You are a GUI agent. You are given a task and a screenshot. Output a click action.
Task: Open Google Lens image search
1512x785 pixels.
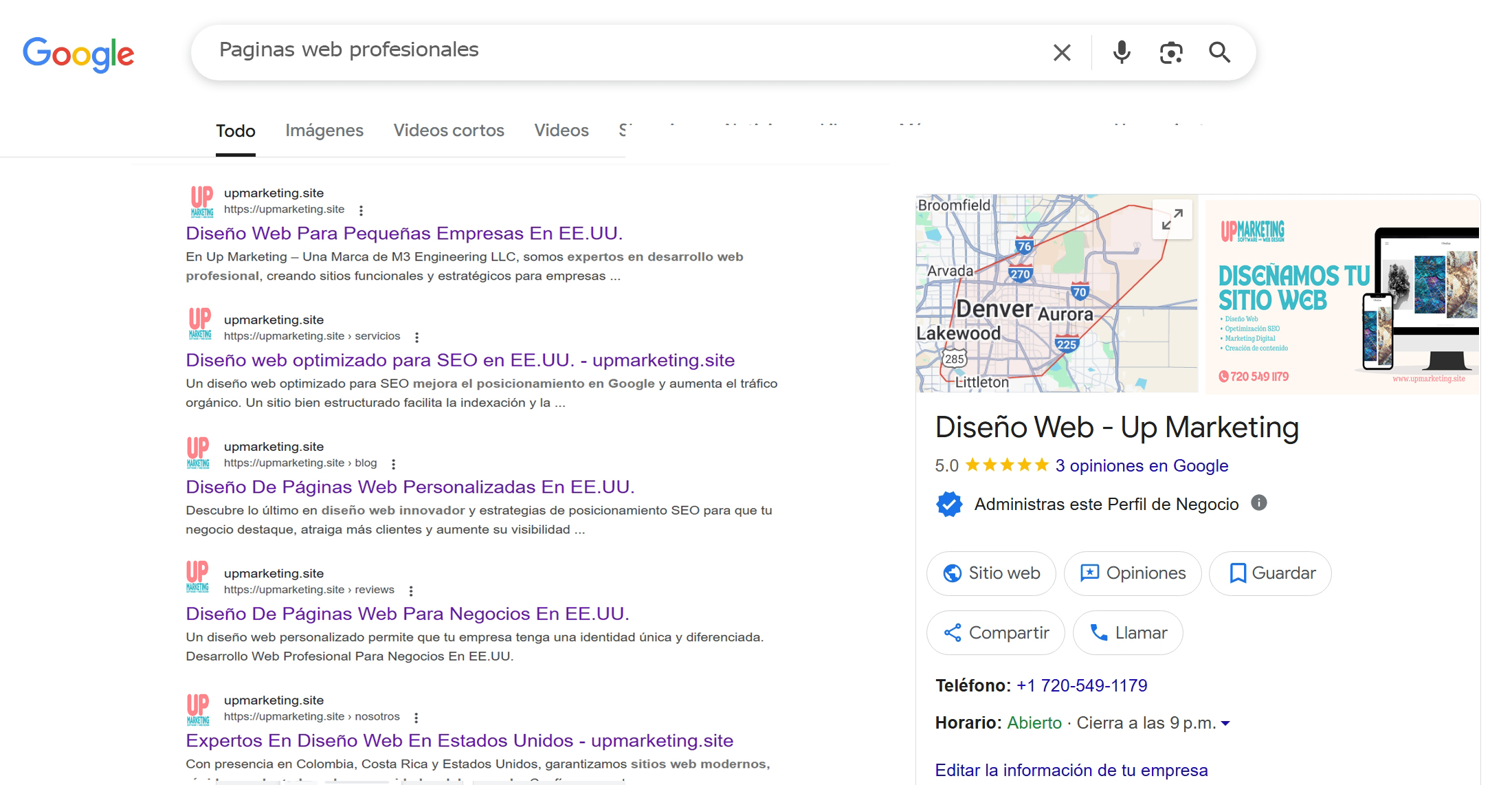pos(1171,52)
